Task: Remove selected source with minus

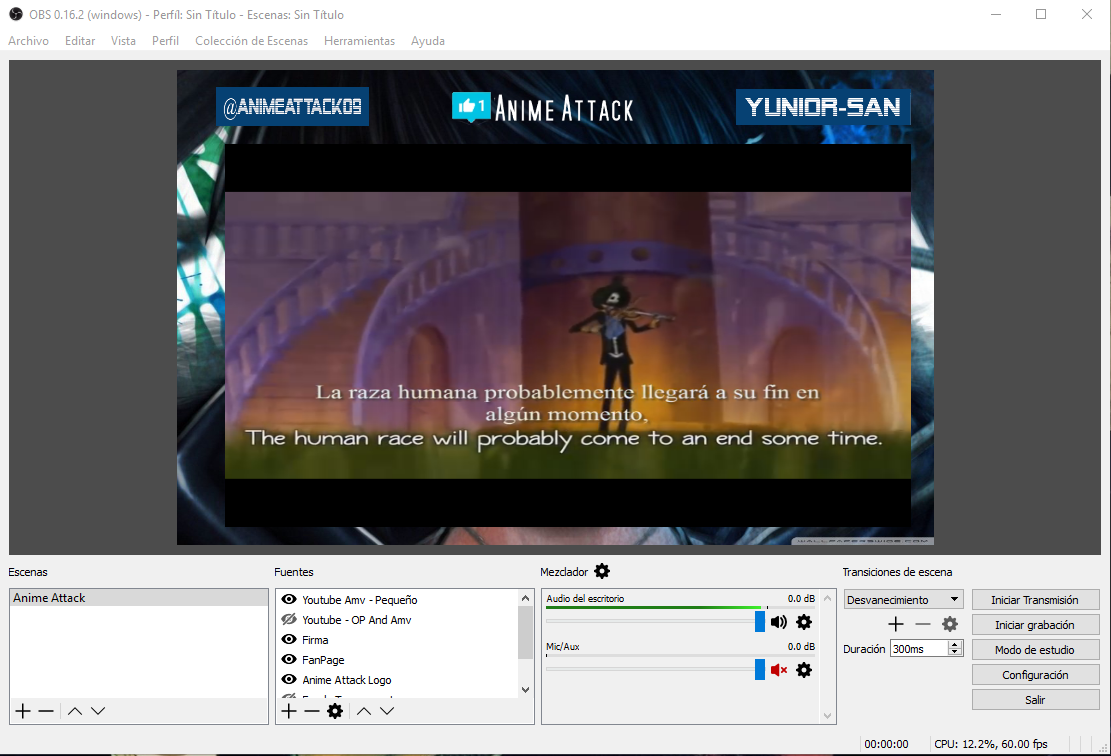Action: [312, 711]
